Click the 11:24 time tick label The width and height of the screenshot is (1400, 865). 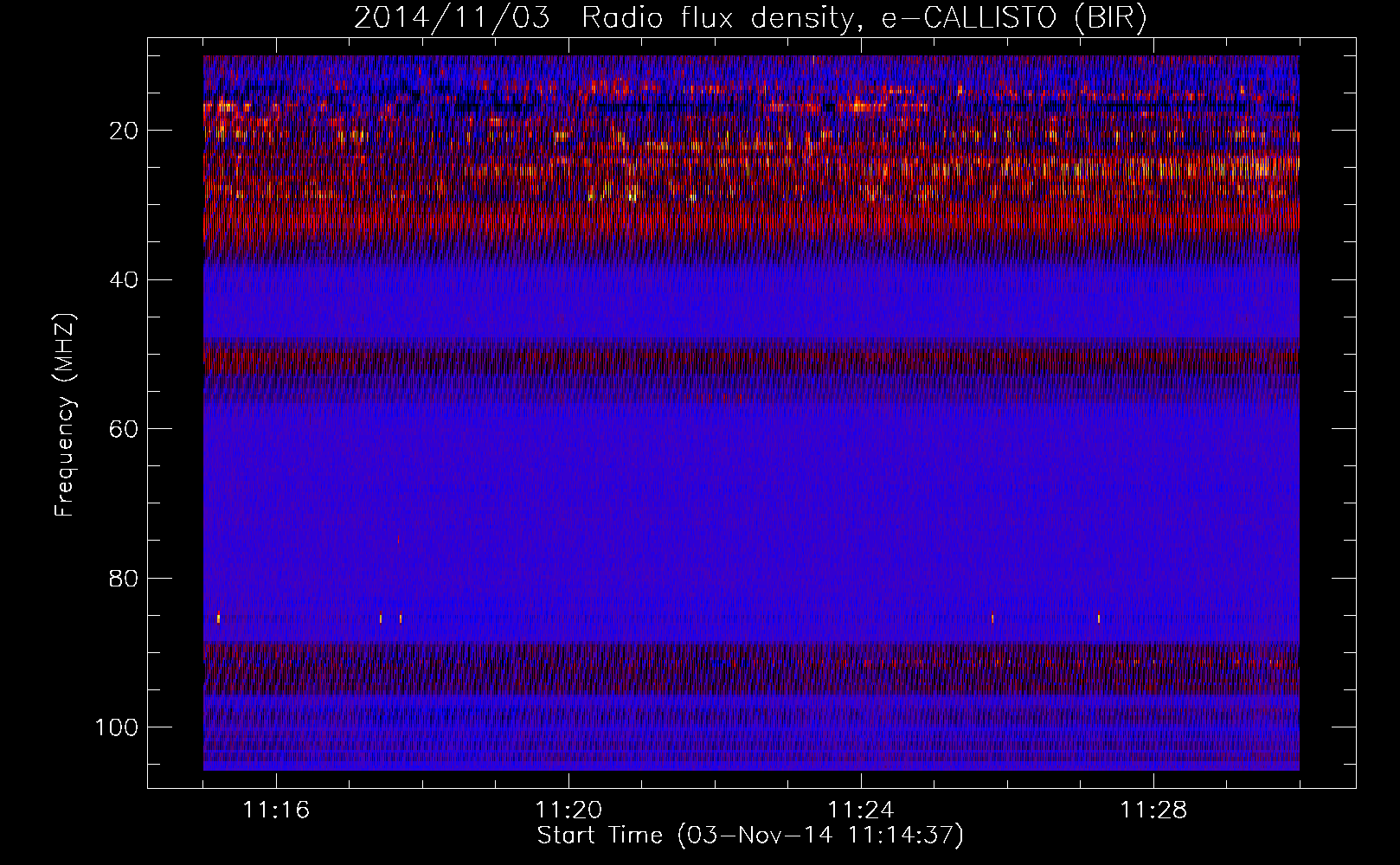(x=861, y=811)
